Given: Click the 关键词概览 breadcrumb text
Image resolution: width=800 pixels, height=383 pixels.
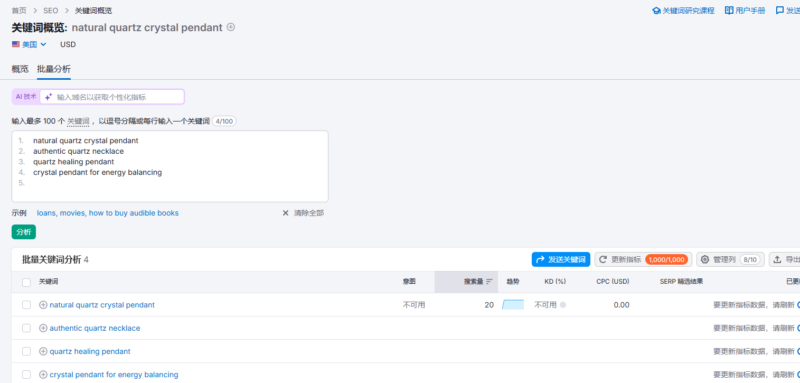Looking at the screenshot, I should [93, 10].
